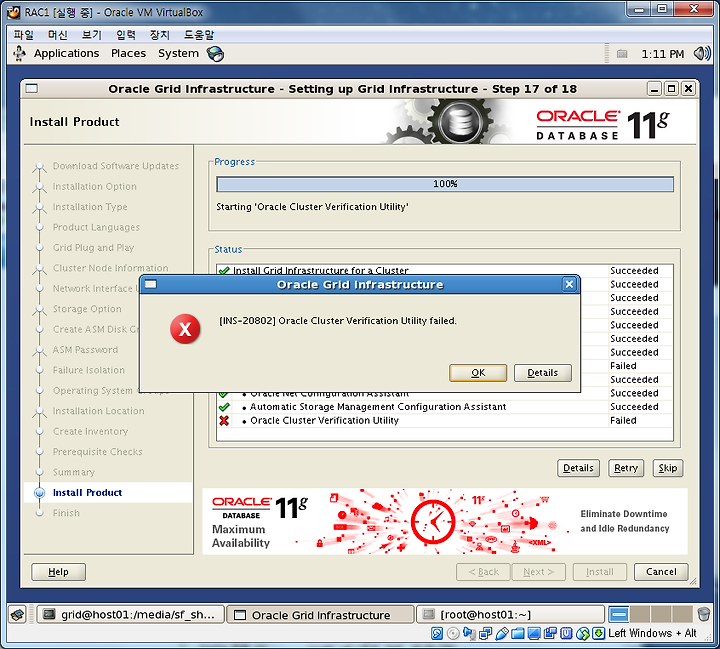The image size is (720, 649).
Task: Open error dialog window menu icon
Action: point(151,284)
